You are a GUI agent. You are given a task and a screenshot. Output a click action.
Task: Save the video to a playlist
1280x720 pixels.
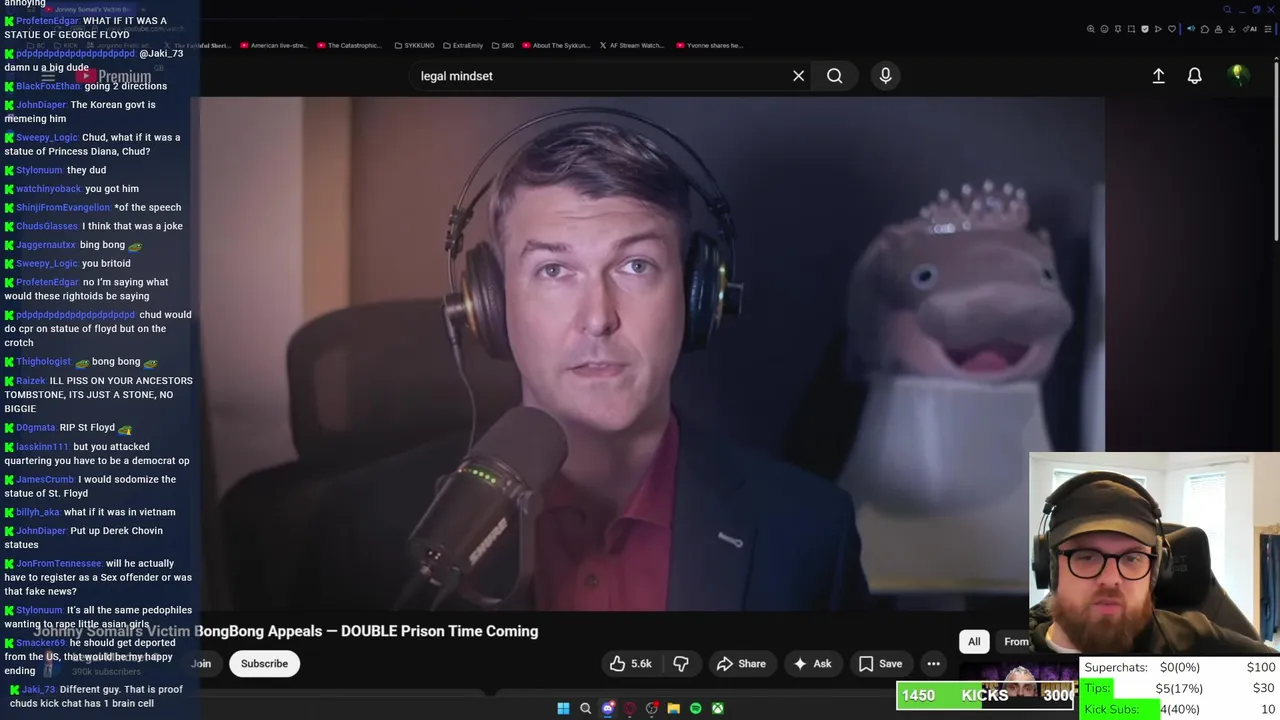(x=880, y=664)
